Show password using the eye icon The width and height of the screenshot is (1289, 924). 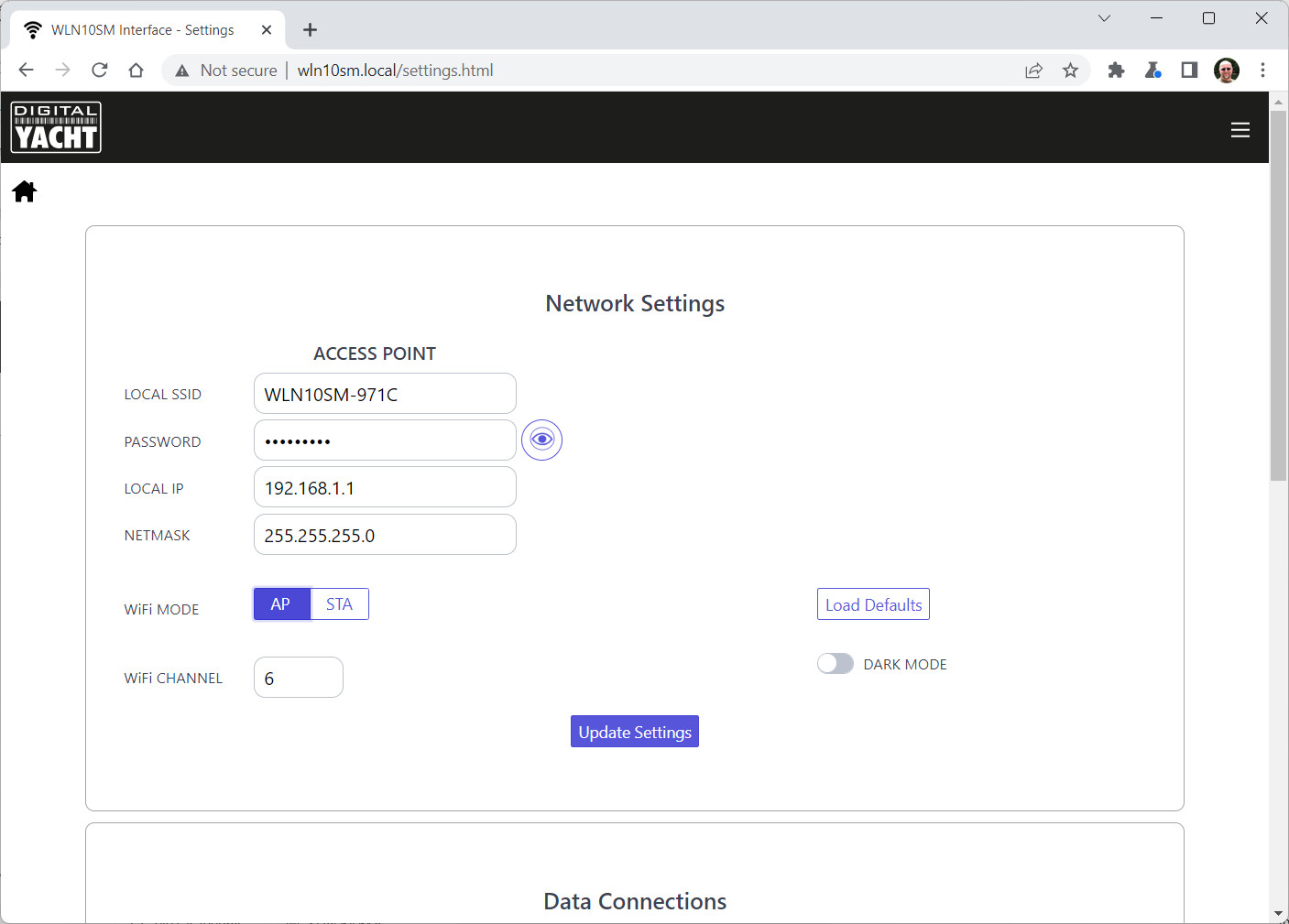pyautogui.click(x=541, y=440)
